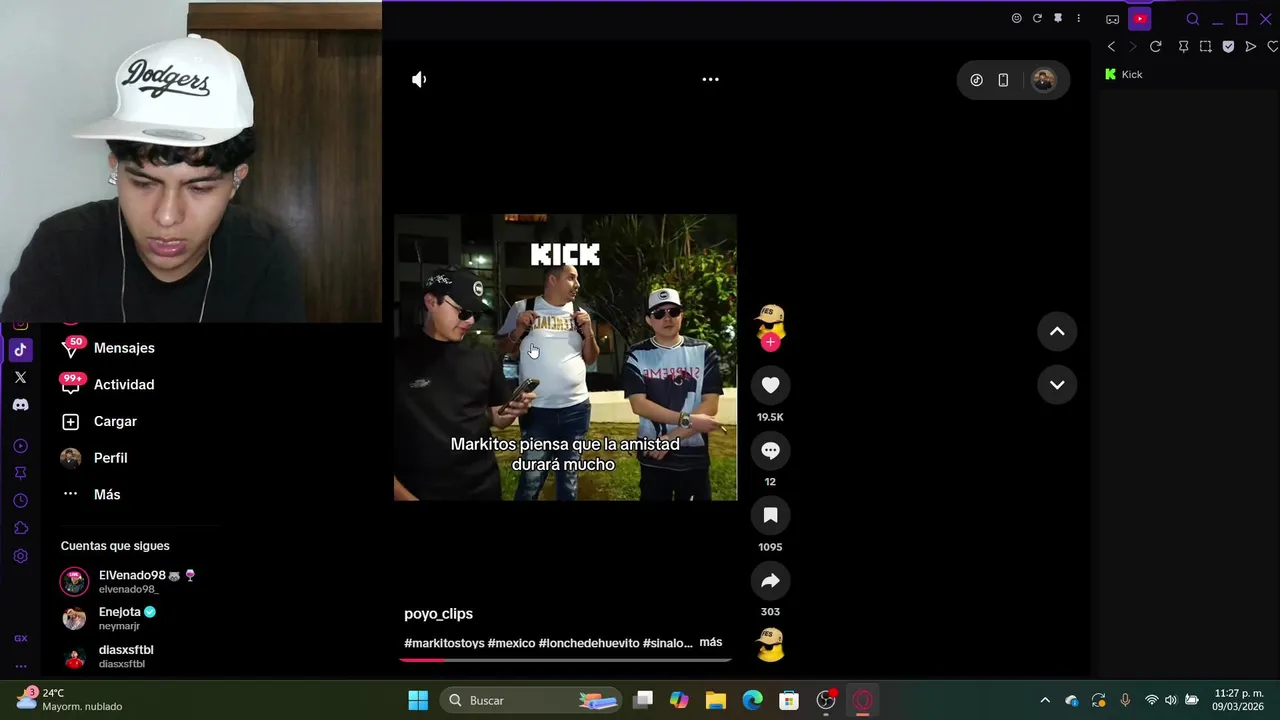Open the Enejota followed account
1280x720 pixels.
pos(110,618)
